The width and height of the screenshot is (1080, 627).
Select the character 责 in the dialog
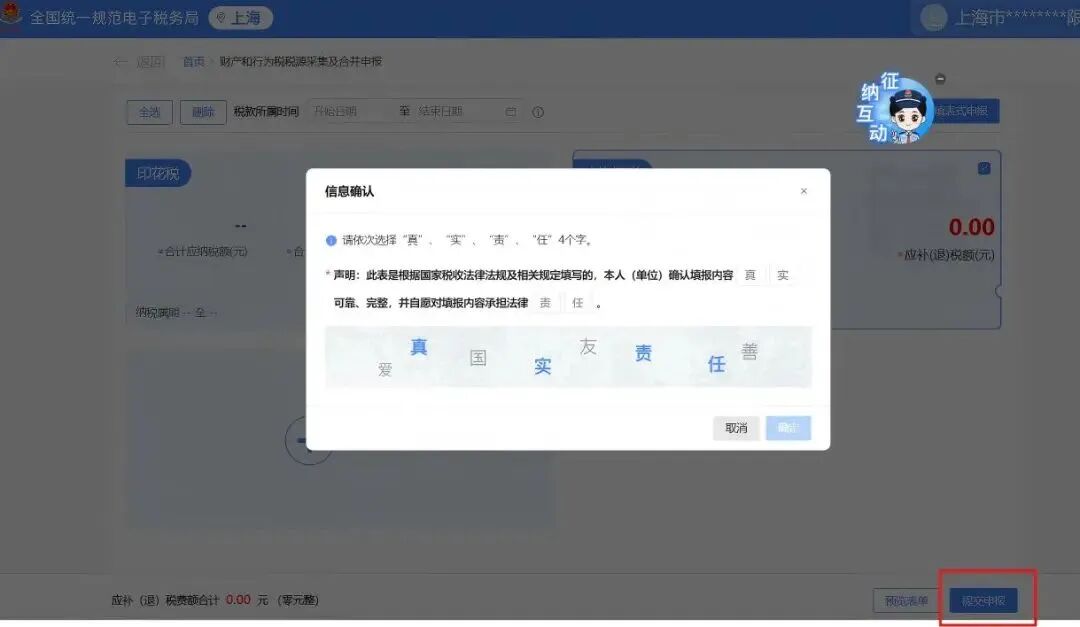point(644,352)
